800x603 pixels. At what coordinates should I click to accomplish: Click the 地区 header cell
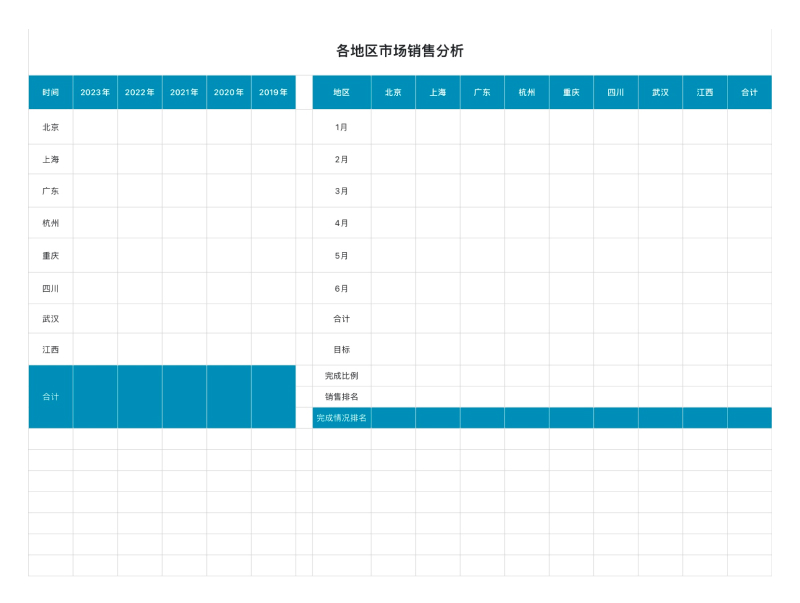tap(341, 92)
